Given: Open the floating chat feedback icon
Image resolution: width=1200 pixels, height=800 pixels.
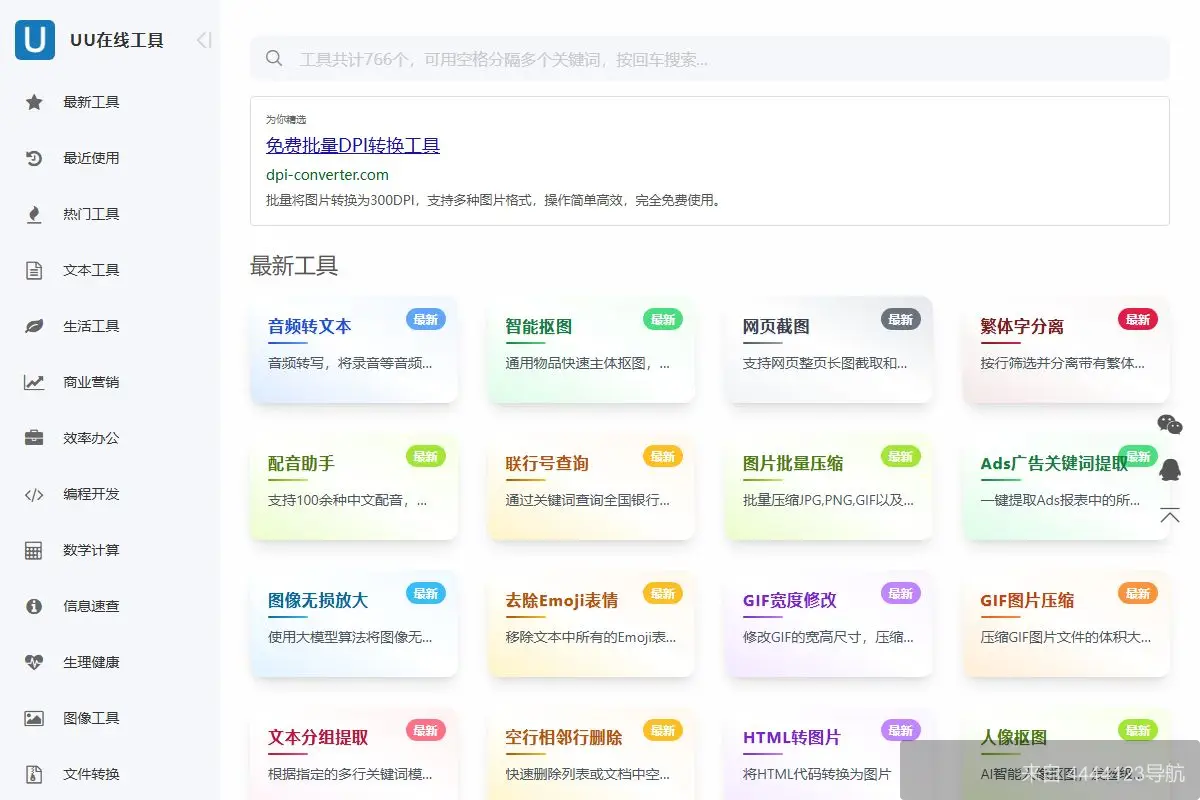Looking at the screenshot, I should click(x=1170, y=425).
